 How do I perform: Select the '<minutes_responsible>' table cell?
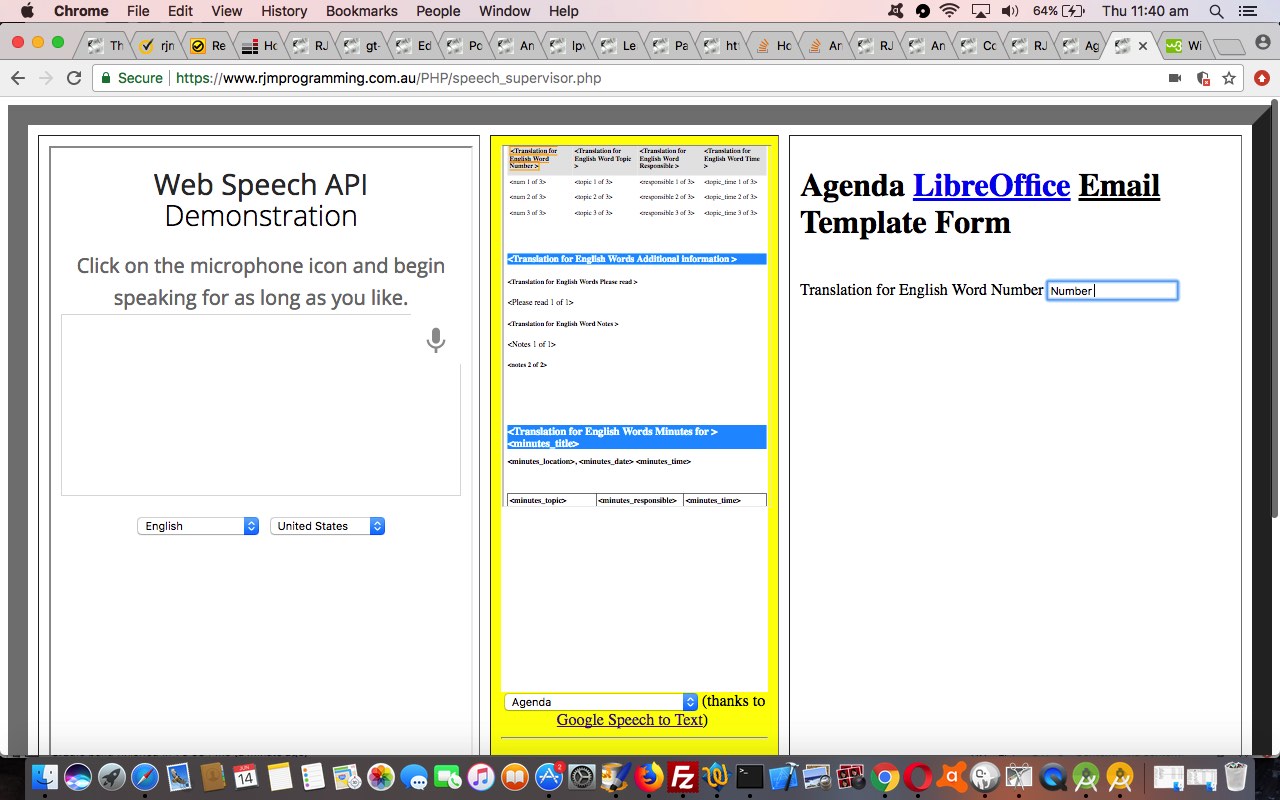click(x=640, y=500)
